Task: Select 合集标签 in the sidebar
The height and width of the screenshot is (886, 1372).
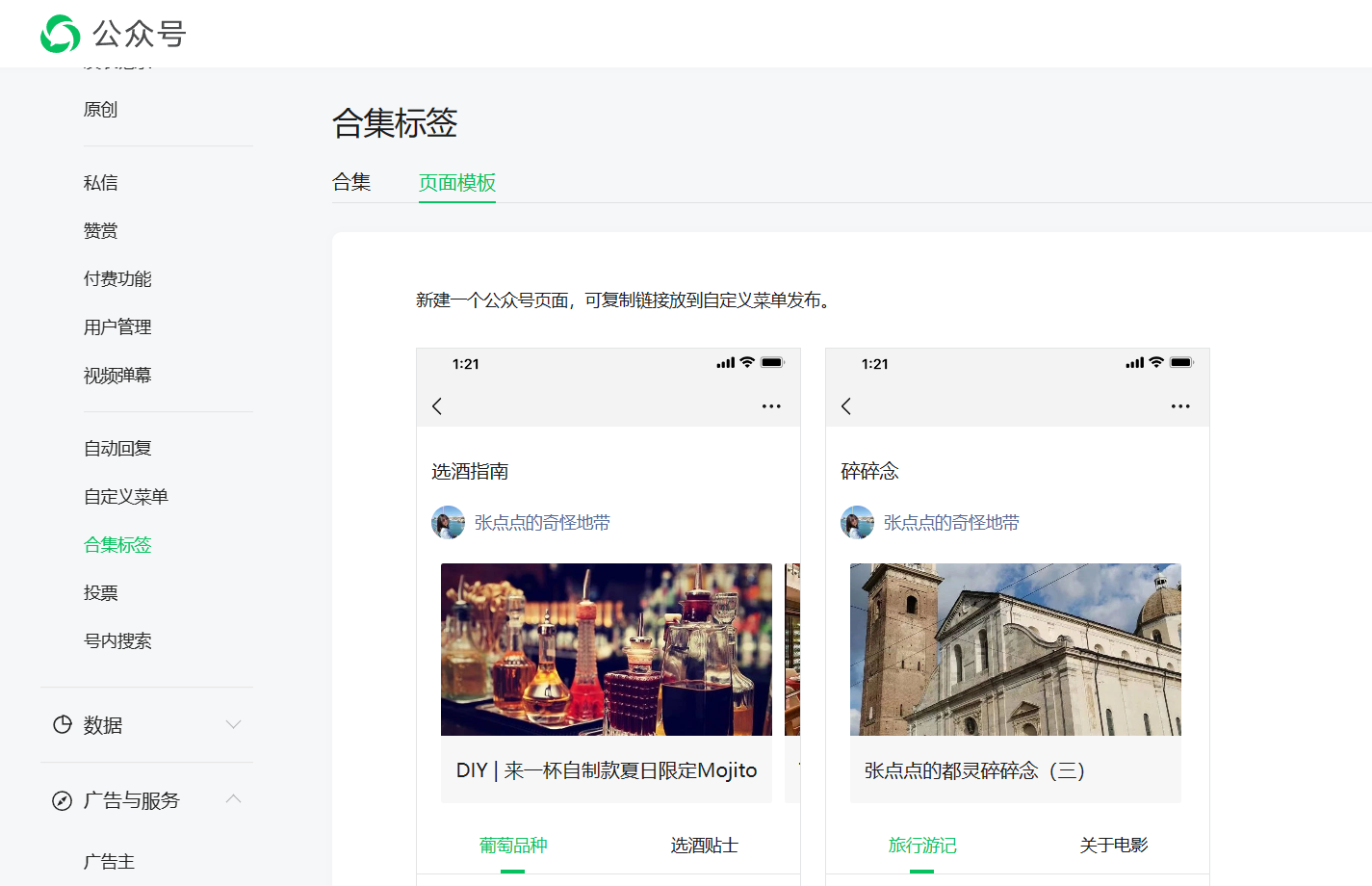Action: click(117, 545)
